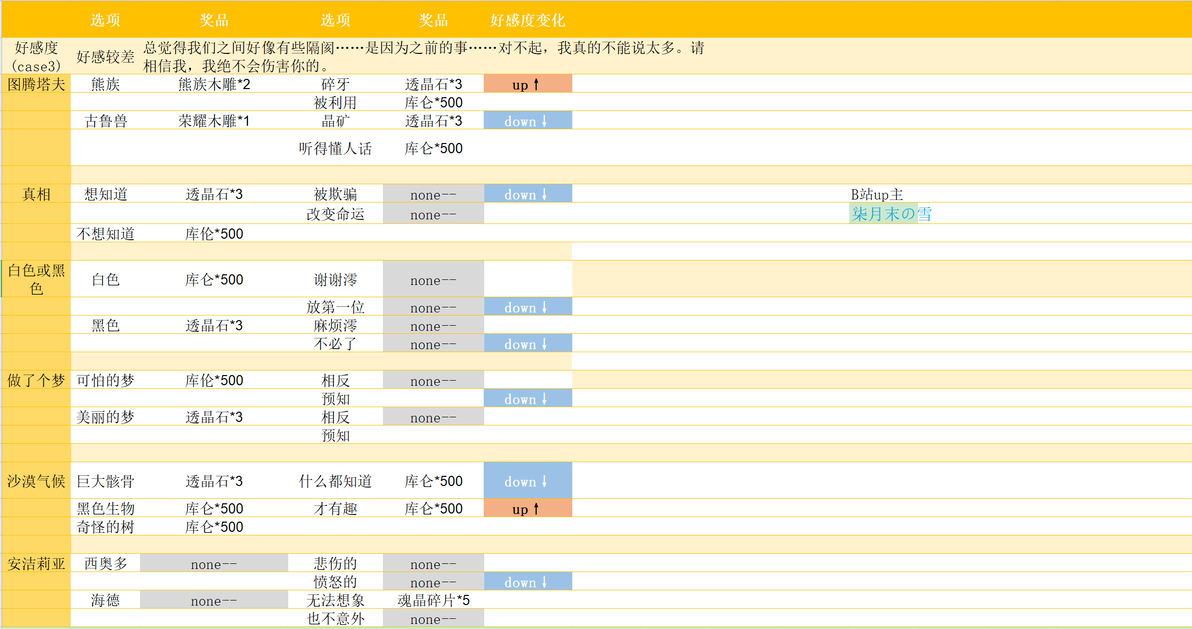1192x629 pixels.
Task: Click the 做了个梦 row label
Action: (x=36, y=380)
